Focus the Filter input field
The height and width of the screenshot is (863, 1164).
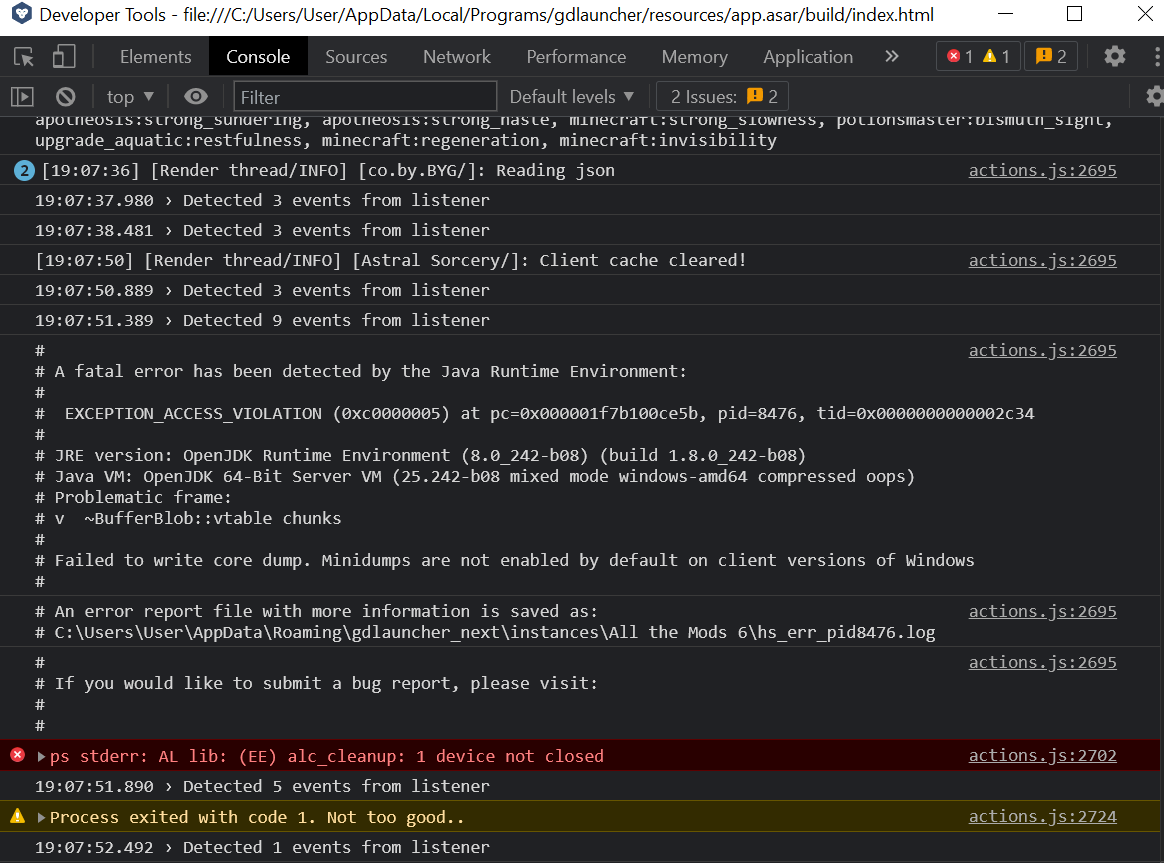coord(365,96)
